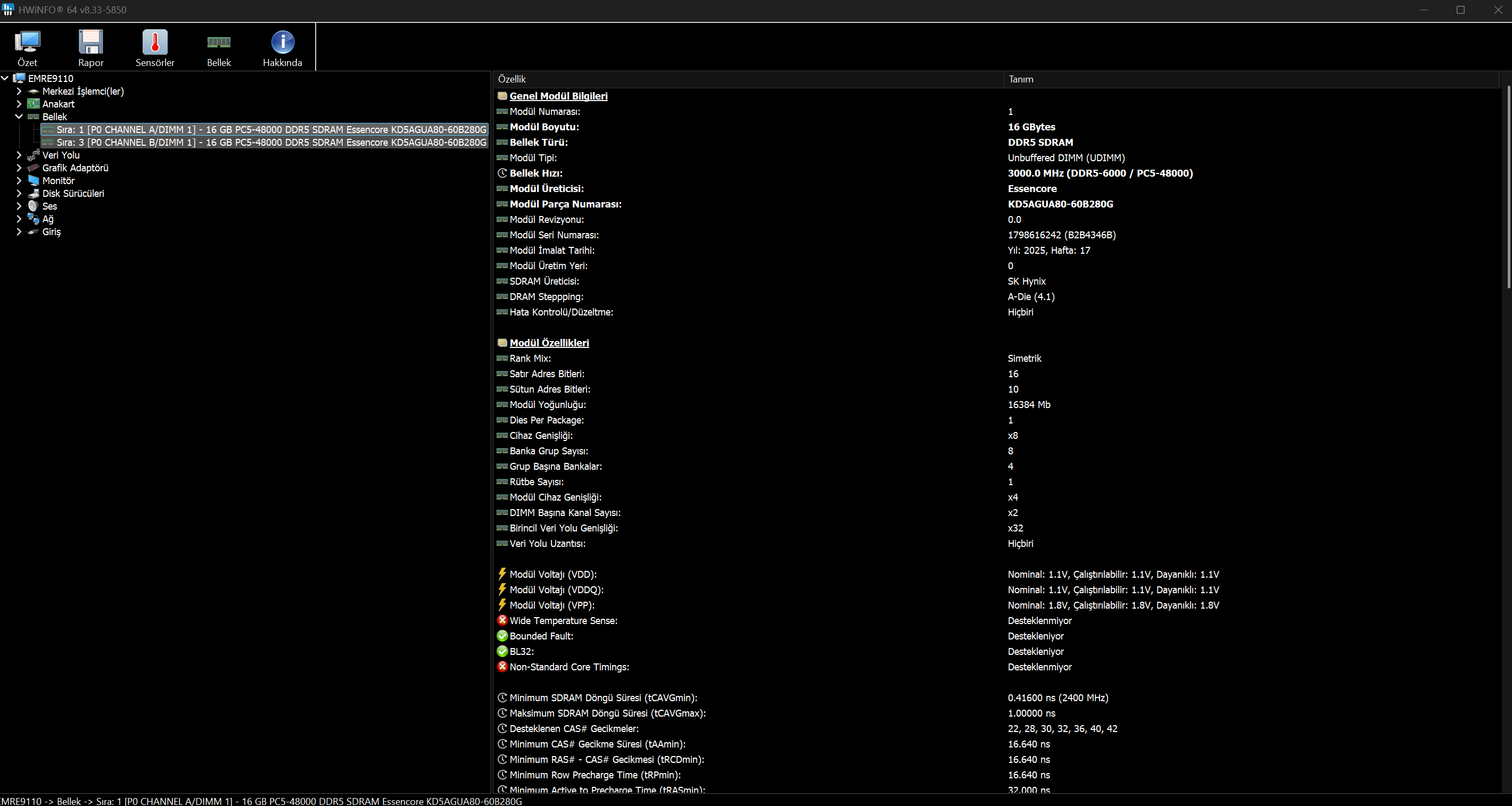Click the Bellek memory module toolbar icon
The width and height of the screenshot is (1512, 806).
(219, 42)
